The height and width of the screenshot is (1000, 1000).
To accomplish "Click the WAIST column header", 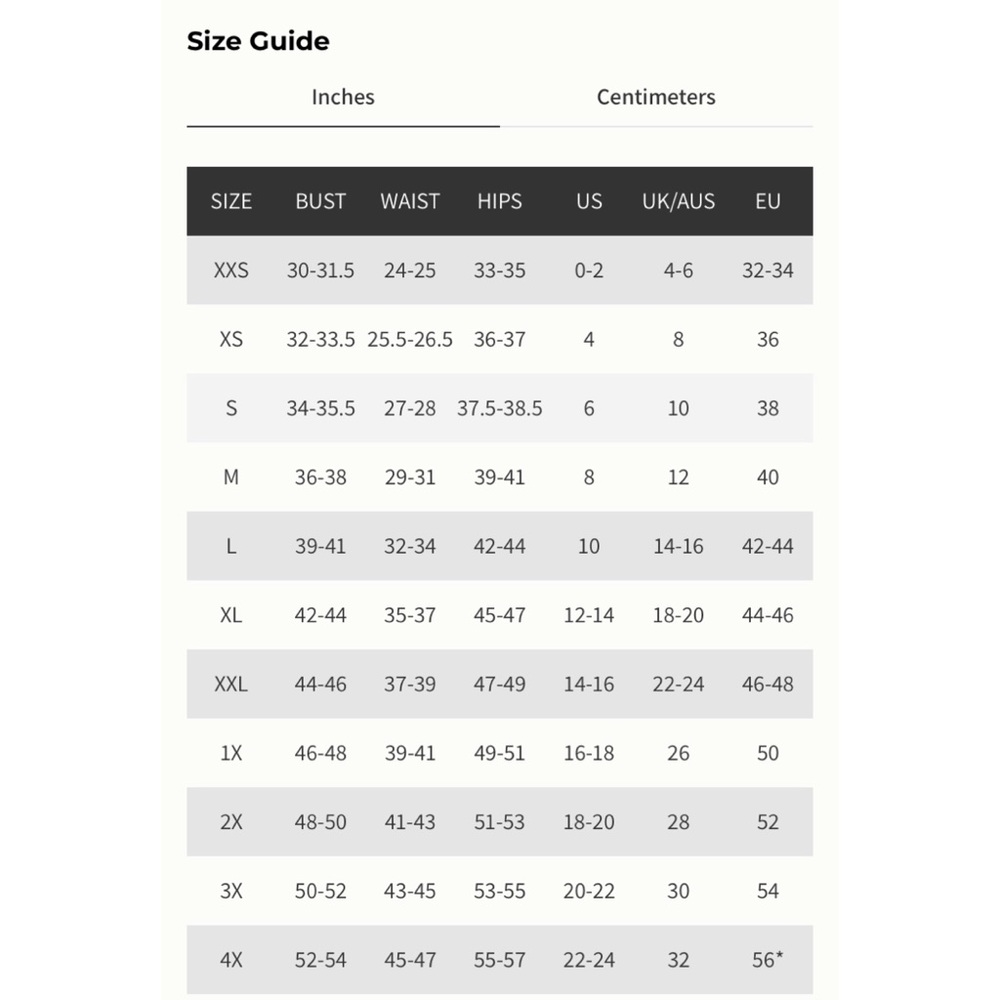I will (x=410, y=201).
